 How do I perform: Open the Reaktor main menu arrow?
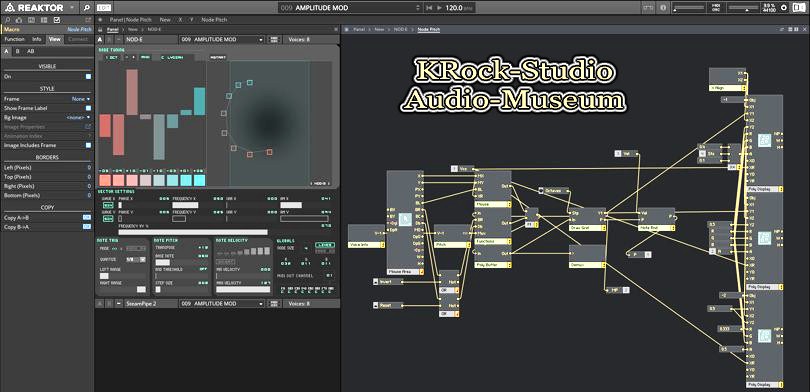click(71, 8)
